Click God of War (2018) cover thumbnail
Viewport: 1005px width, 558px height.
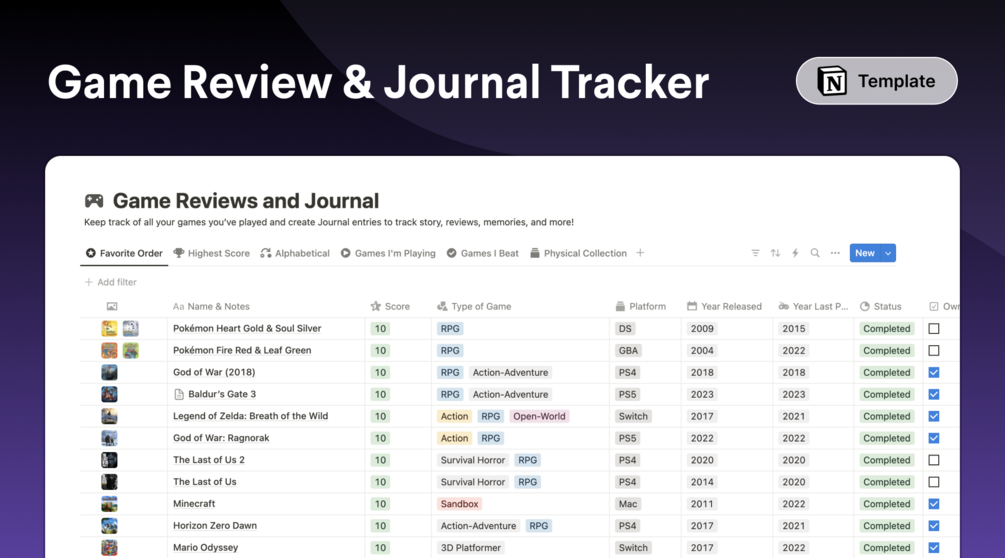[x=110, y=372]
